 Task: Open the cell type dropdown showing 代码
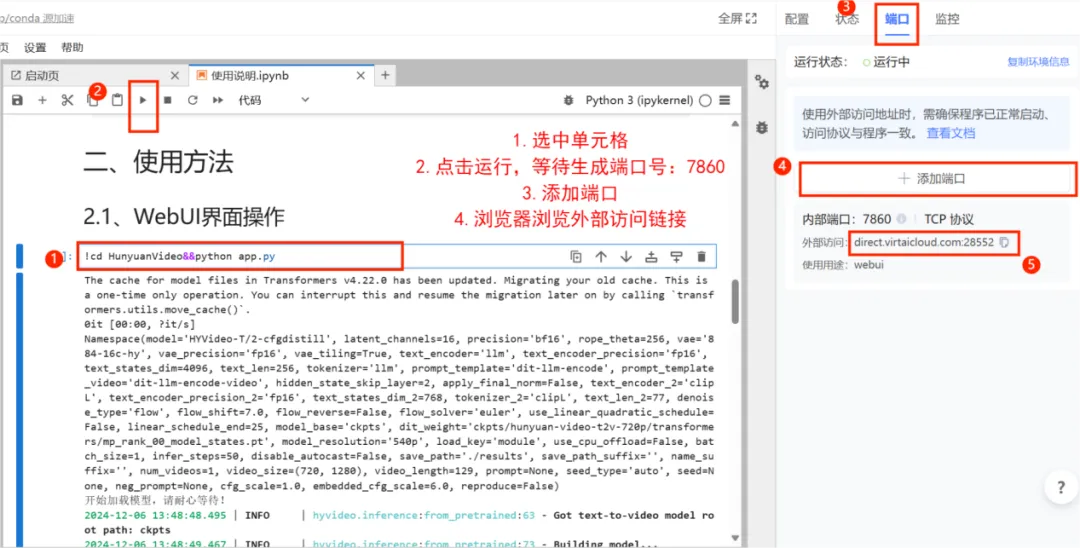coord(273,101)
